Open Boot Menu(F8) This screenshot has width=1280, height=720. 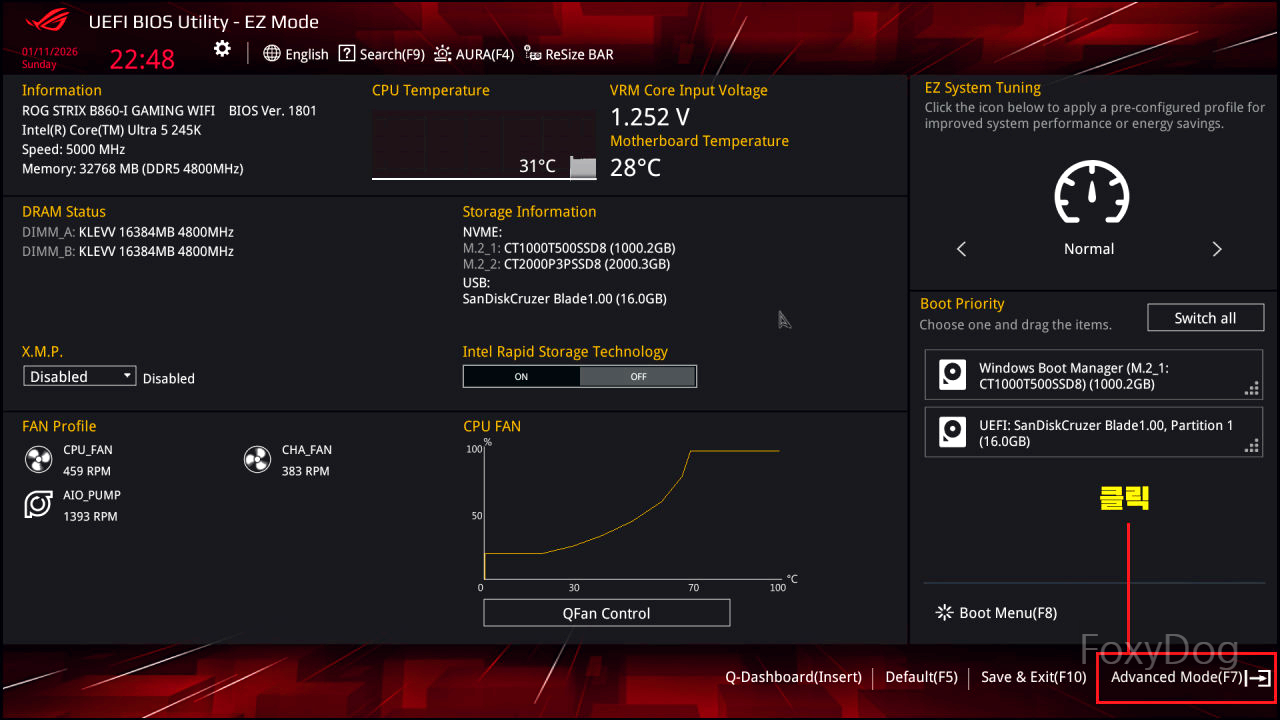[x=996, y=613]
